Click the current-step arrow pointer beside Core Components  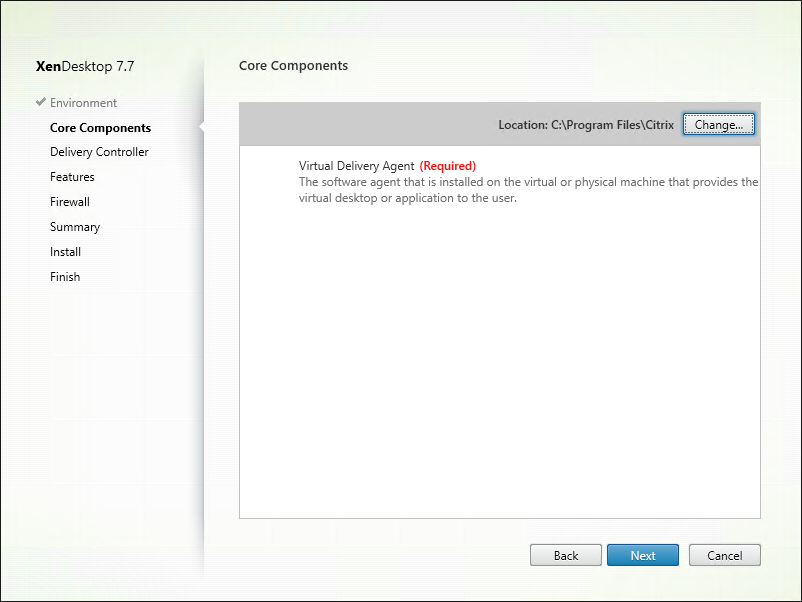(202, 127)
